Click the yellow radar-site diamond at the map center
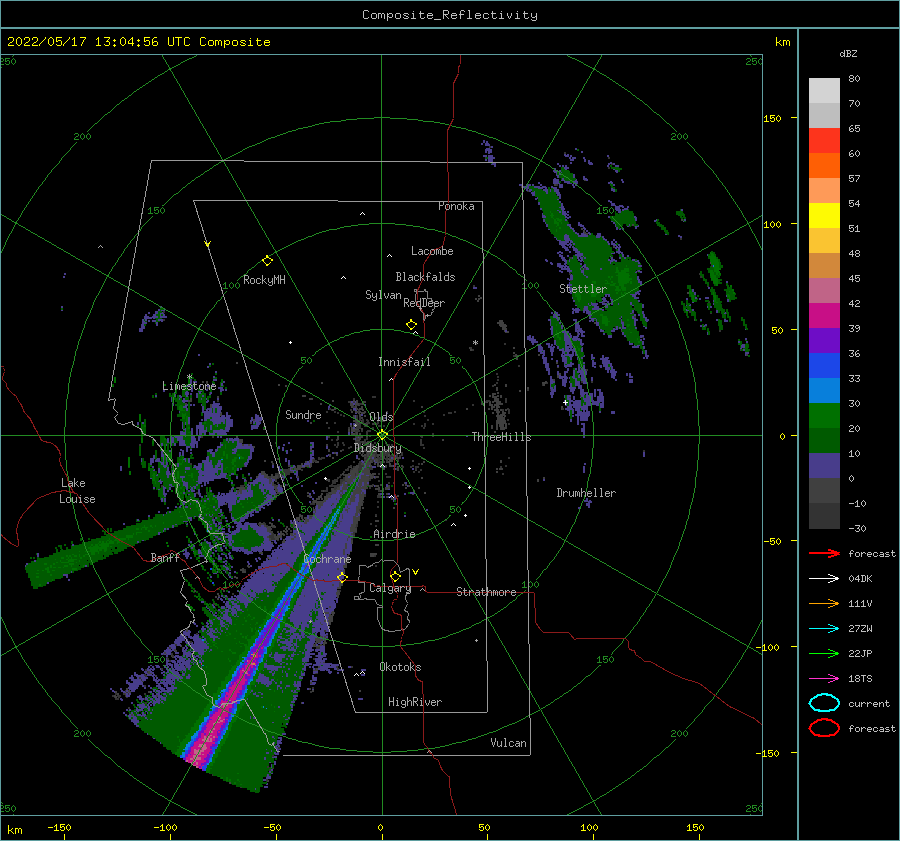900x841 pixels. tap(382, 435)
